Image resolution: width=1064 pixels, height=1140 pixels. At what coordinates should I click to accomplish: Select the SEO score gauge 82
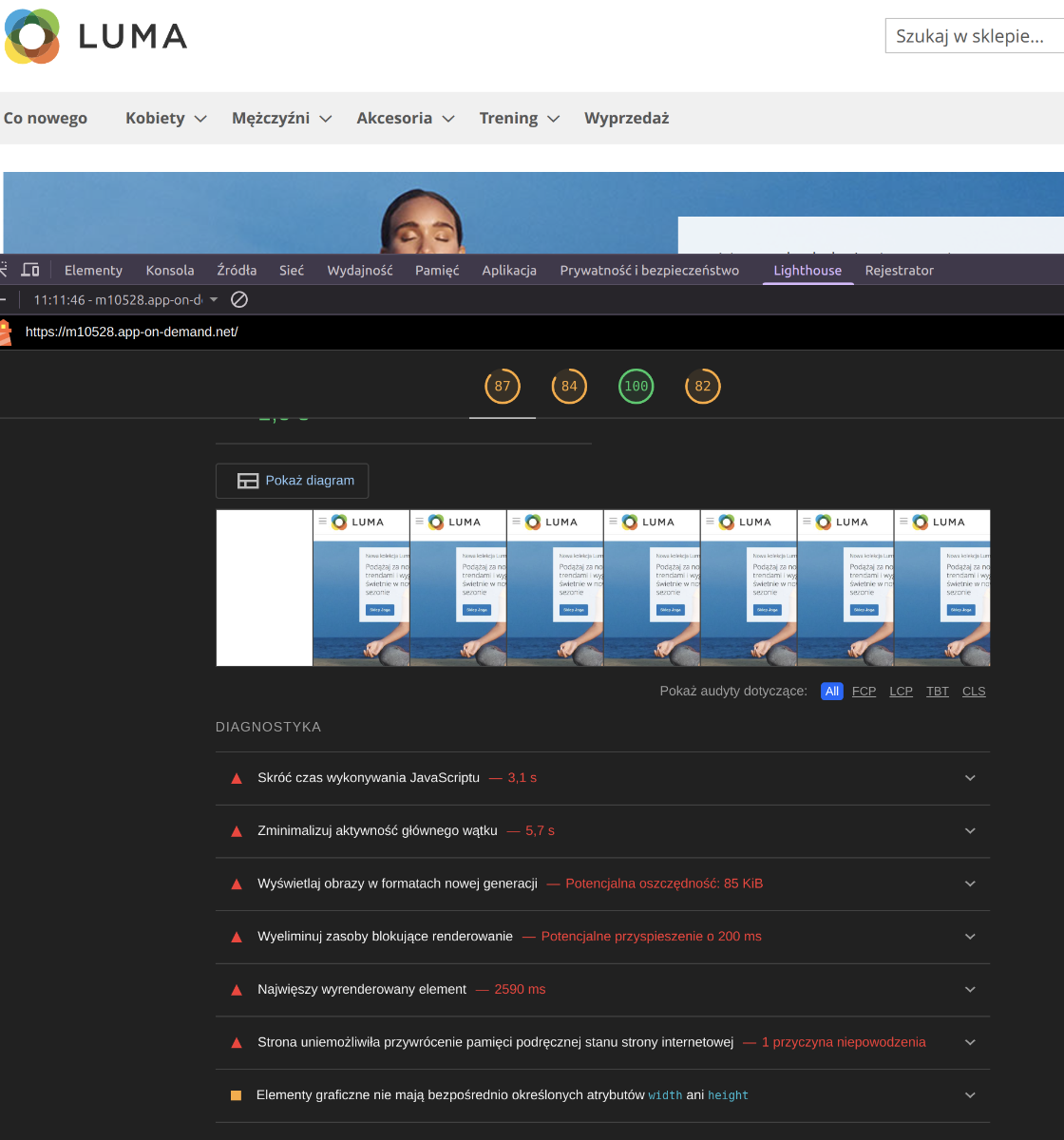coord(702,386)
